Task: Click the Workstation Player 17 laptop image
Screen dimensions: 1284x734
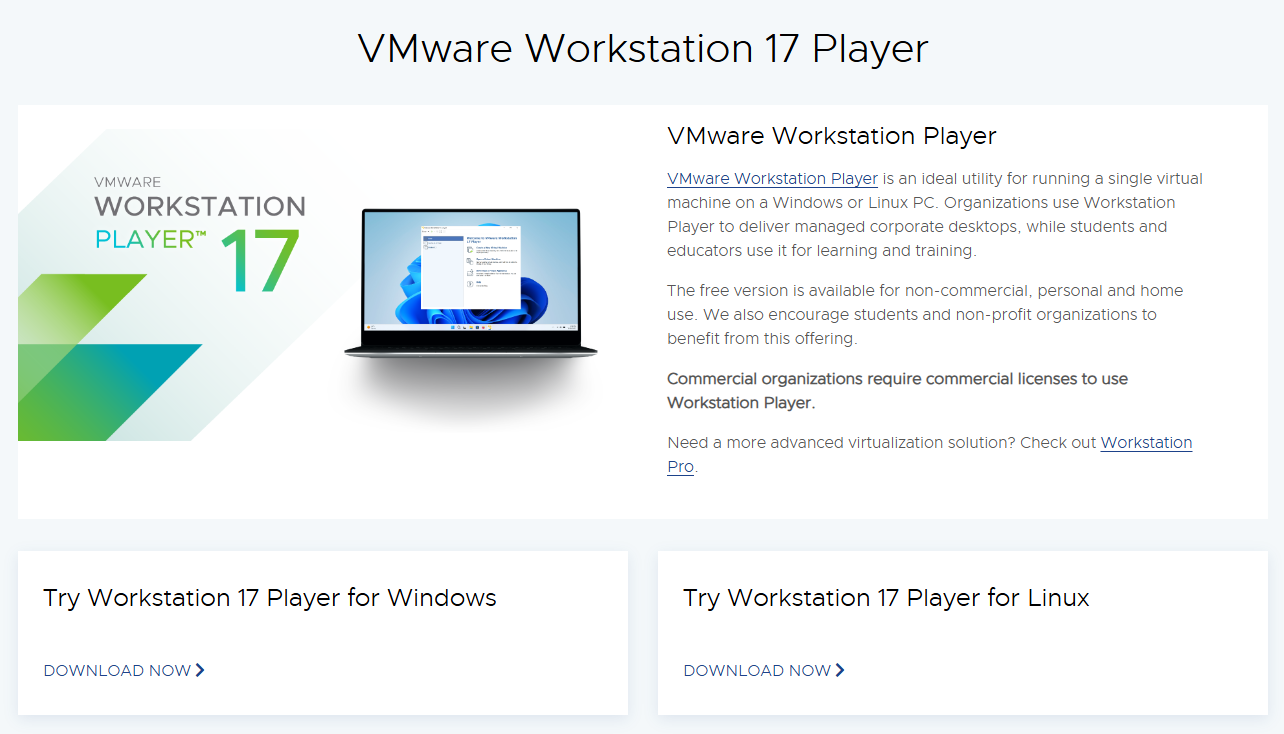Action: 471,283
